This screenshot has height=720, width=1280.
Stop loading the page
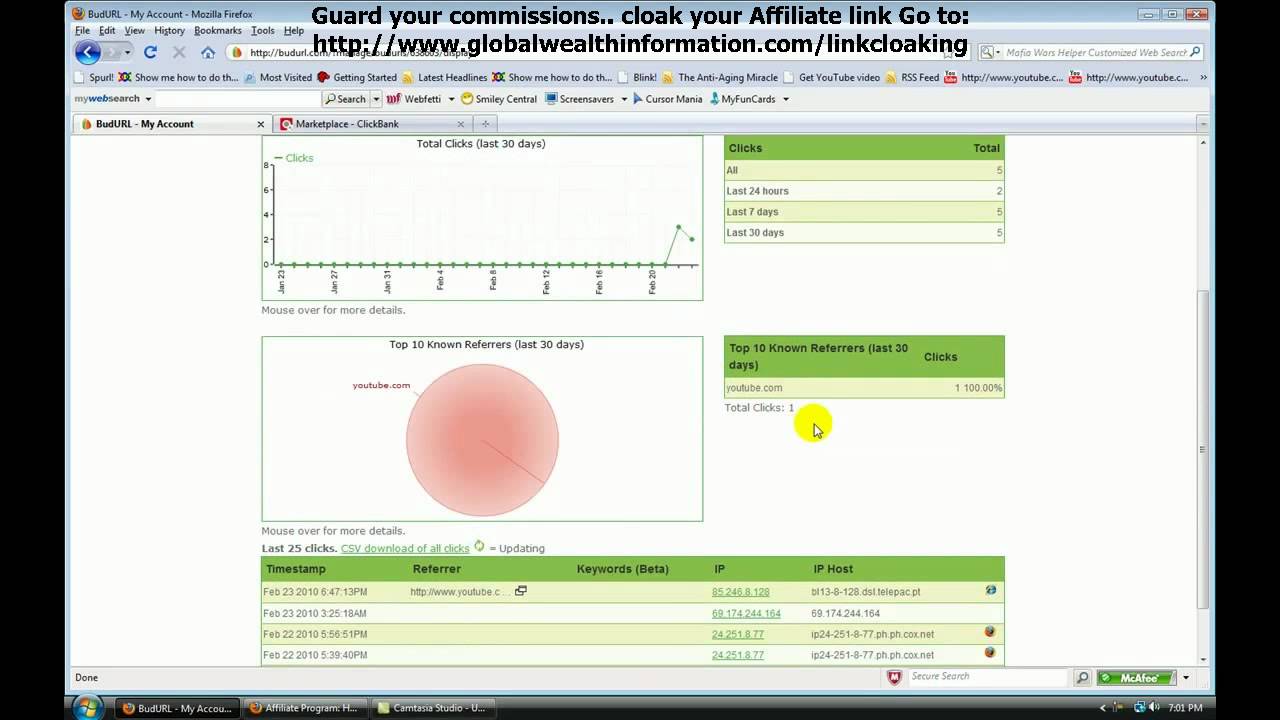pyautogui.click(x=179, y=52)
